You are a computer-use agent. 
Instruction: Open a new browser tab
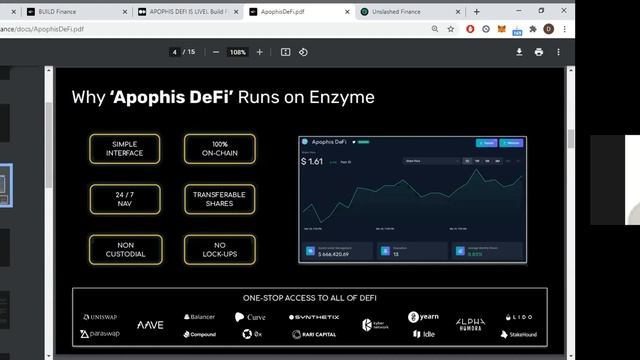[476, 12]
